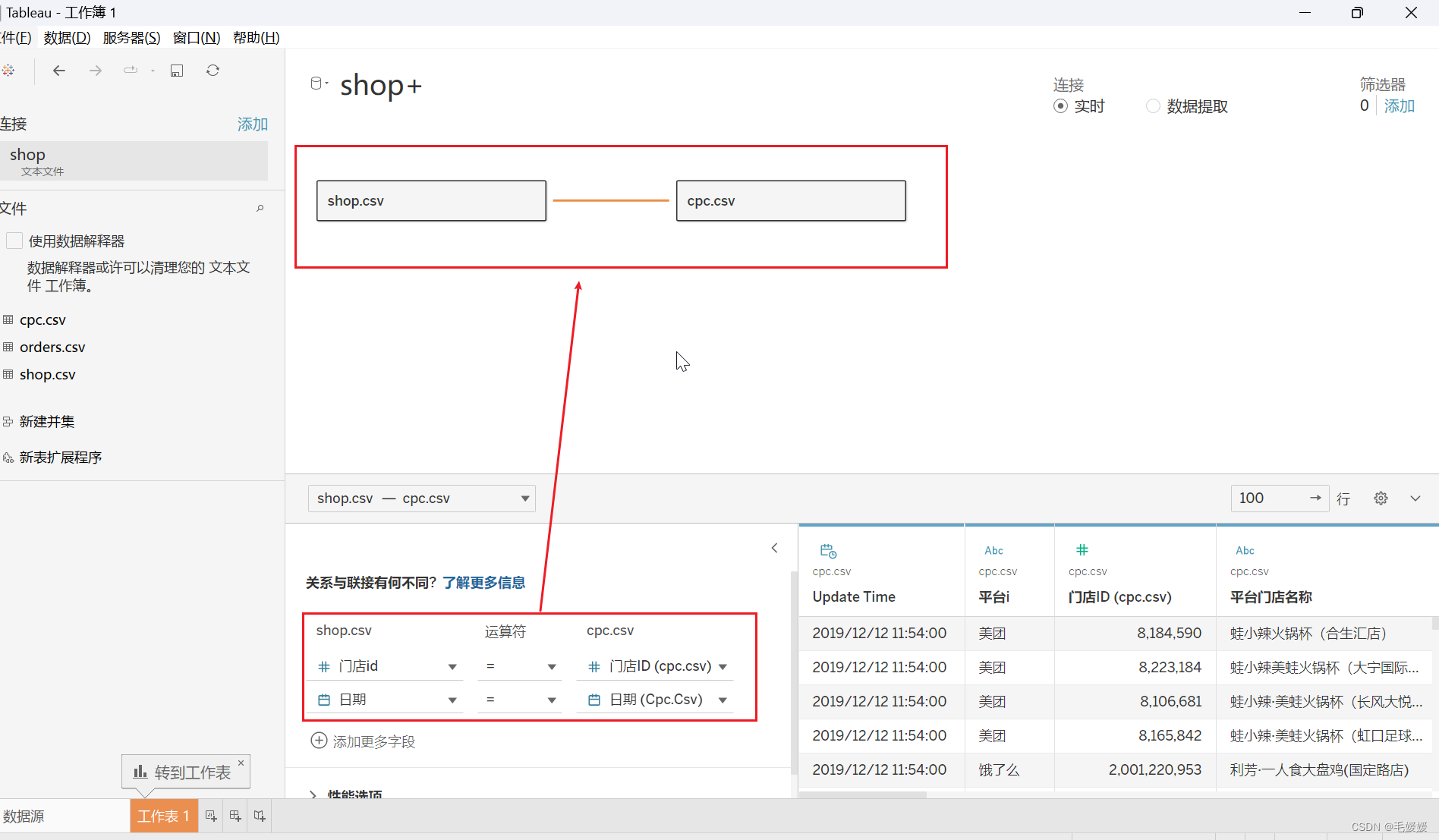Select the shop.csv table box on canvas
This screenshot has width=1439, height=840.
pos(431,200)
